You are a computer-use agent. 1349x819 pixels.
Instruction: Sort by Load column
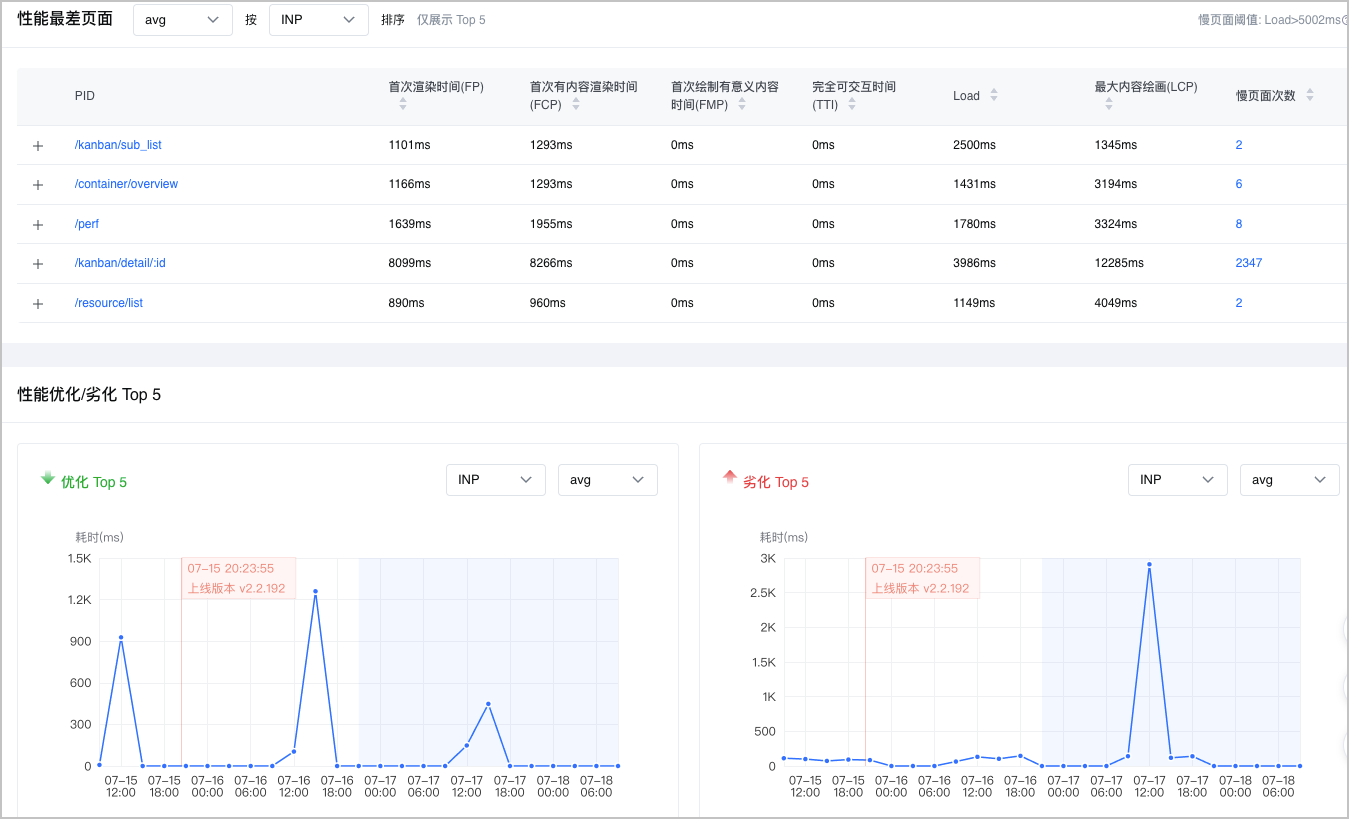[x=994, y=95]
